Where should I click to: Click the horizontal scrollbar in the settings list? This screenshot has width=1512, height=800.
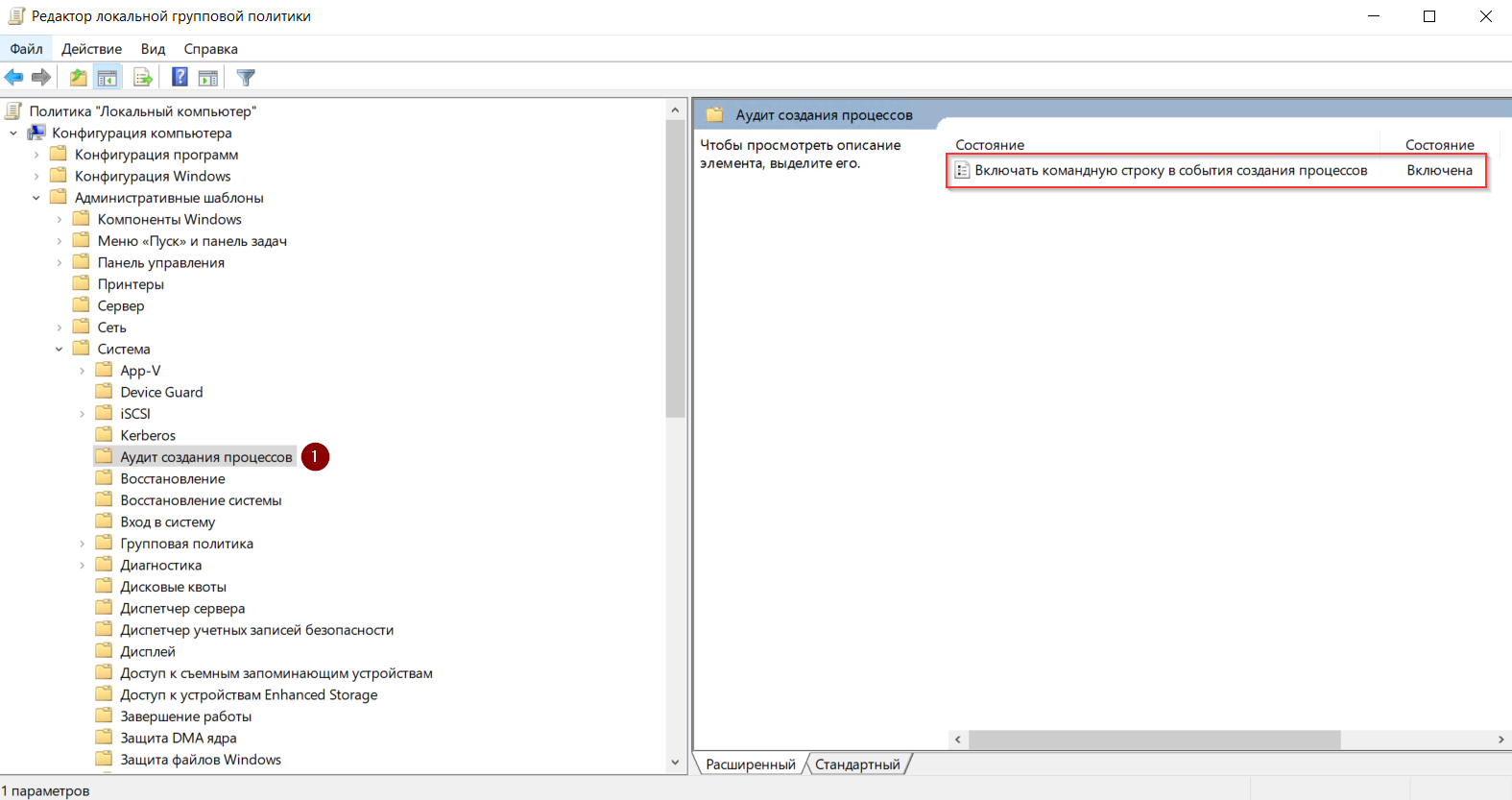tap(1154, 739)
